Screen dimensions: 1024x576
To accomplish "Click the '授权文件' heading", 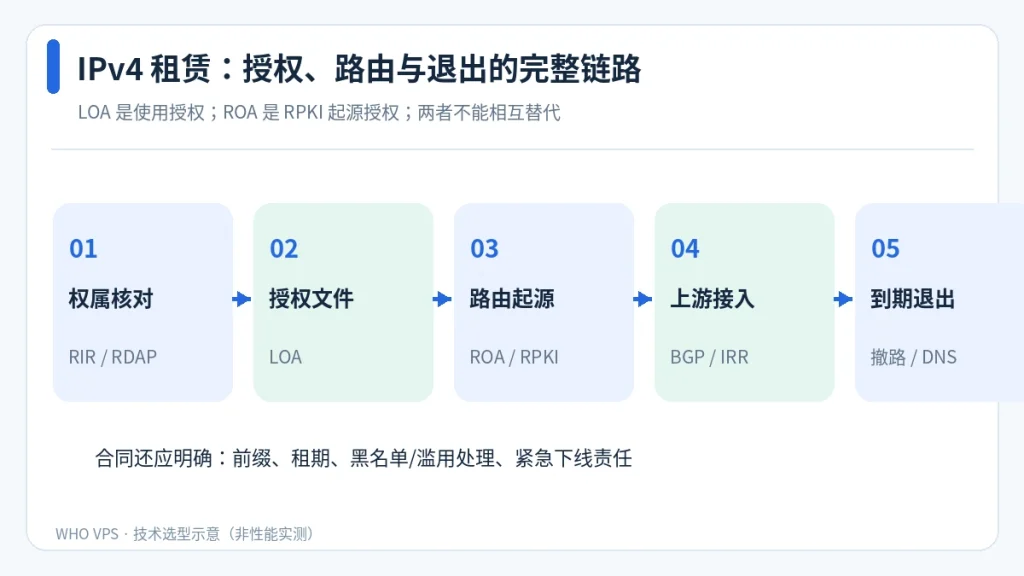I will tap(311, 299).
